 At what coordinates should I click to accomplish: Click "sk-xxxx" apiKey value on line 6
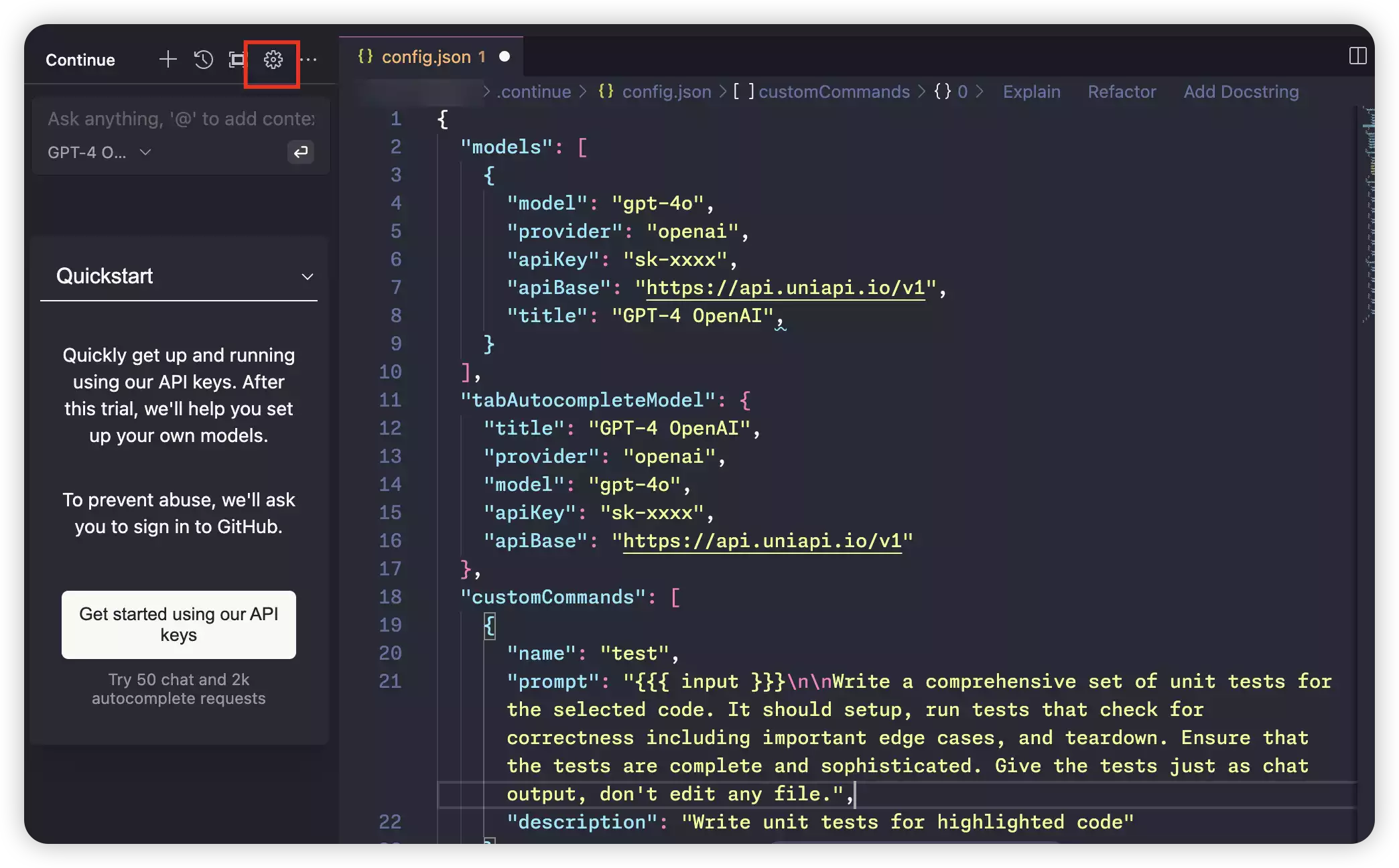click(675, 260)
